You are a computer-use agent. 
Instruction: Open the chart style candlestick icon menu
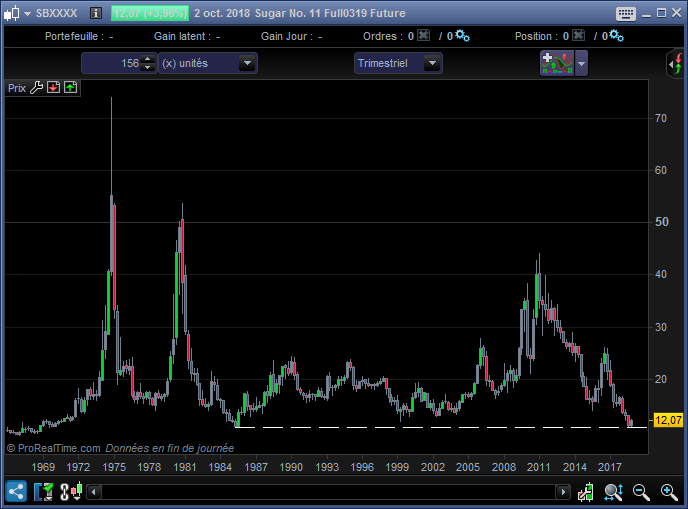[12, 13]
